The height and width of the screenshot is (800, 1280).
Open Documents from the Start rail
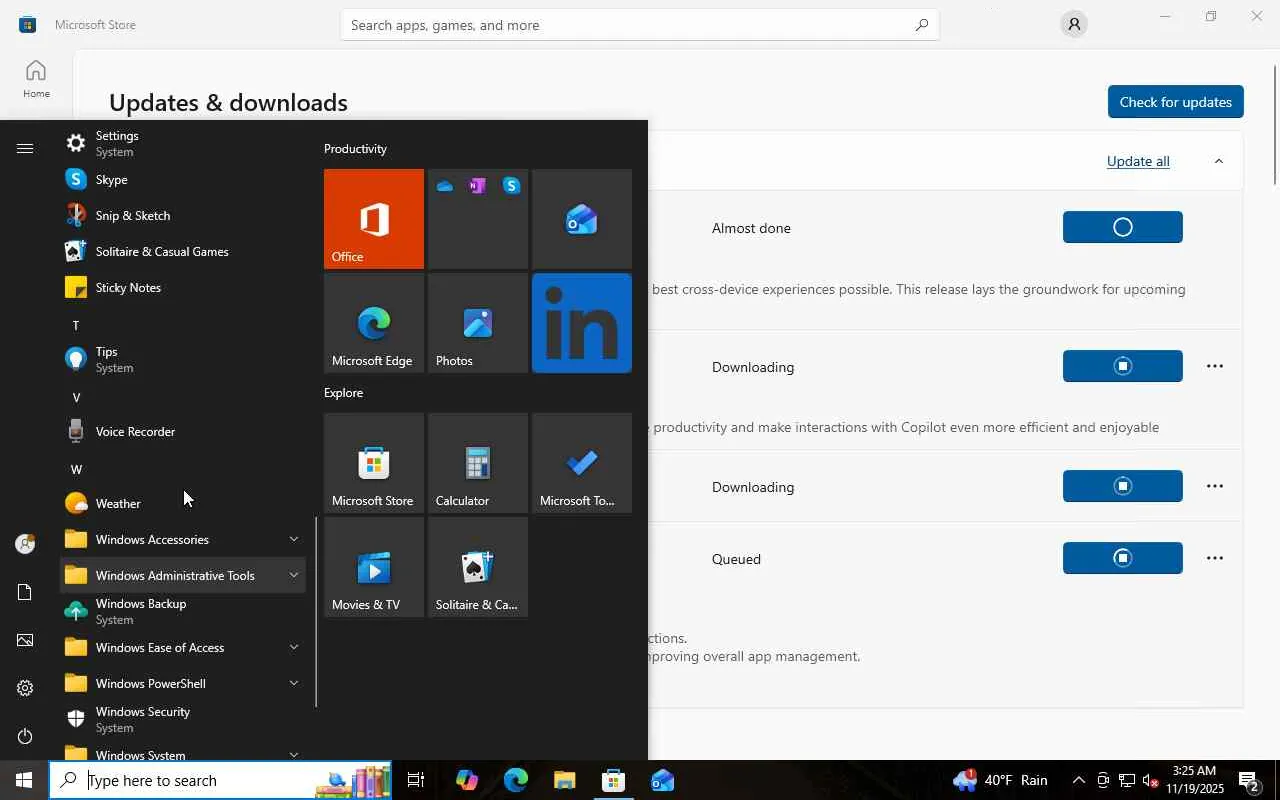pyautogui.click(x=25, y=592)
